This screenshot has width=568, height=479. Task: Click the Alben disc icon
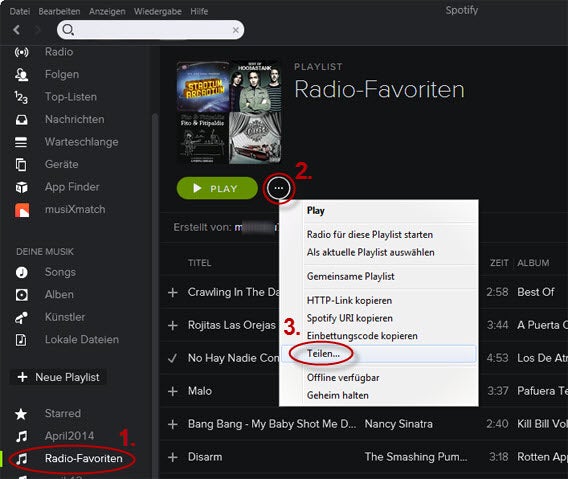[x=21, y=295]
